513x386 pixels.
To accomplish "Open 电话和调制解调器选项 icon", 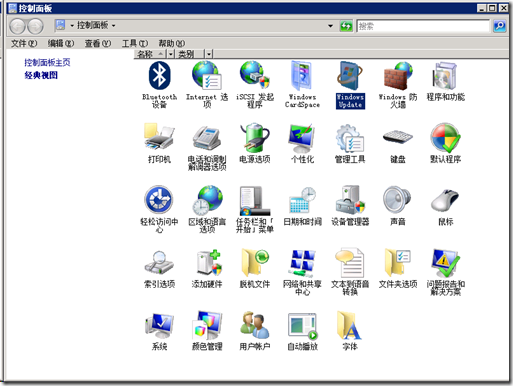I will [207, 147].
